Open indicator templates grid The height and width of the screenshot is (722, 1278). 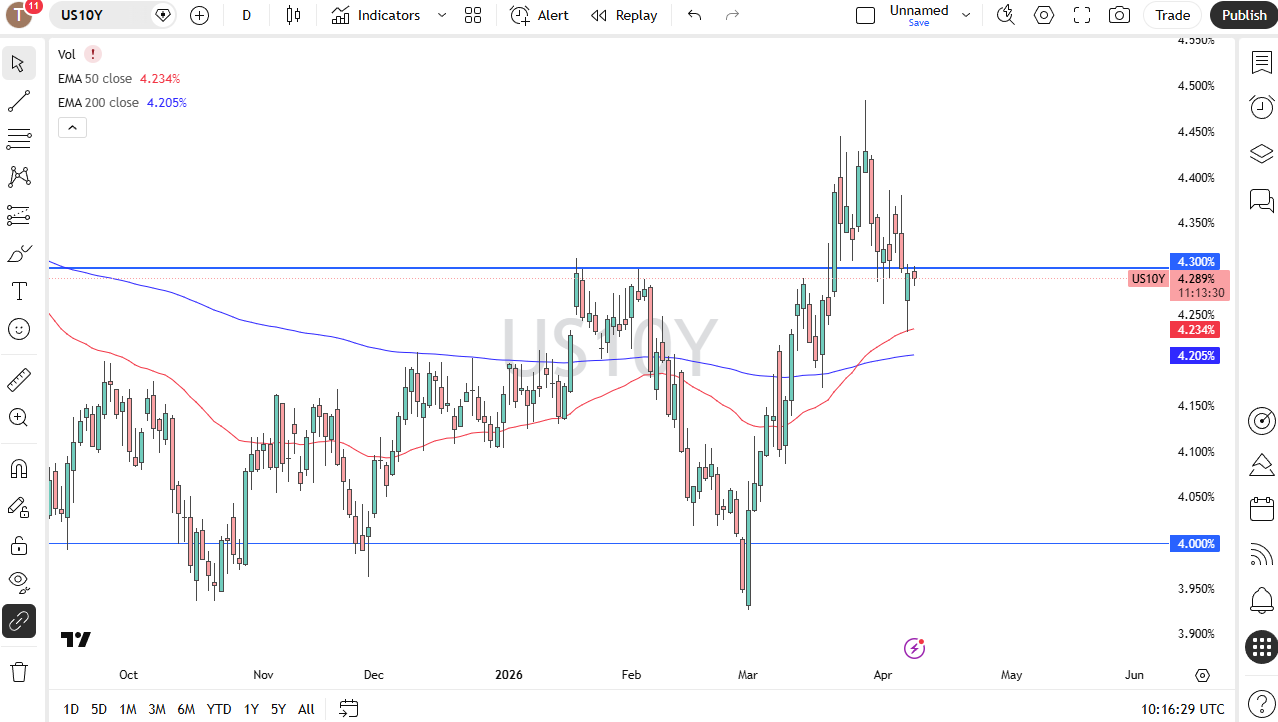click(x=473, y=15)
